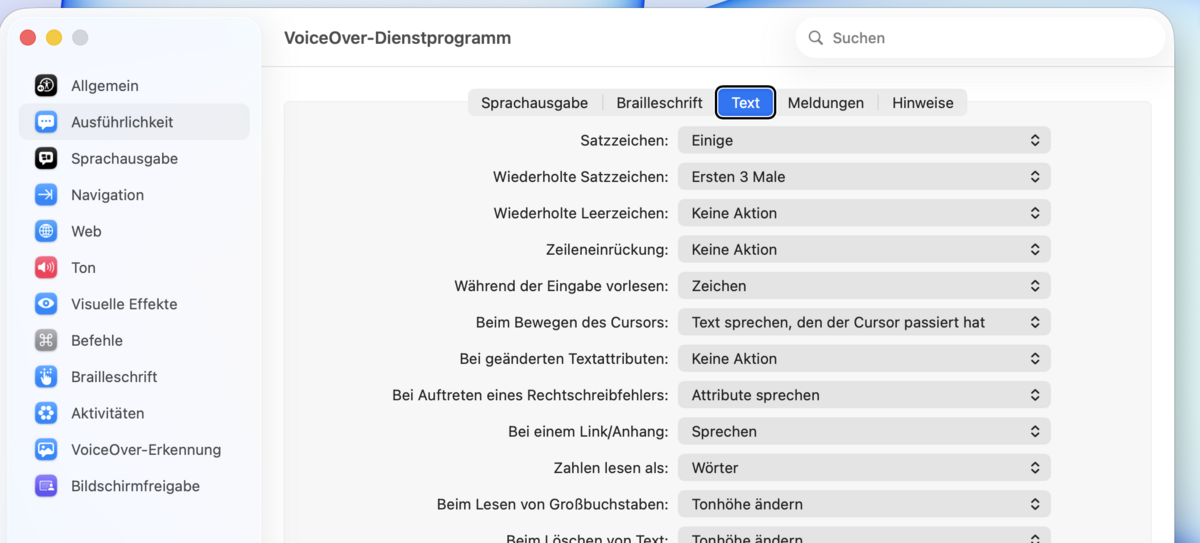Screen dimensions: 1200x543
Task: Select Allgemein in the sidebar
Action: click(134, 86)
